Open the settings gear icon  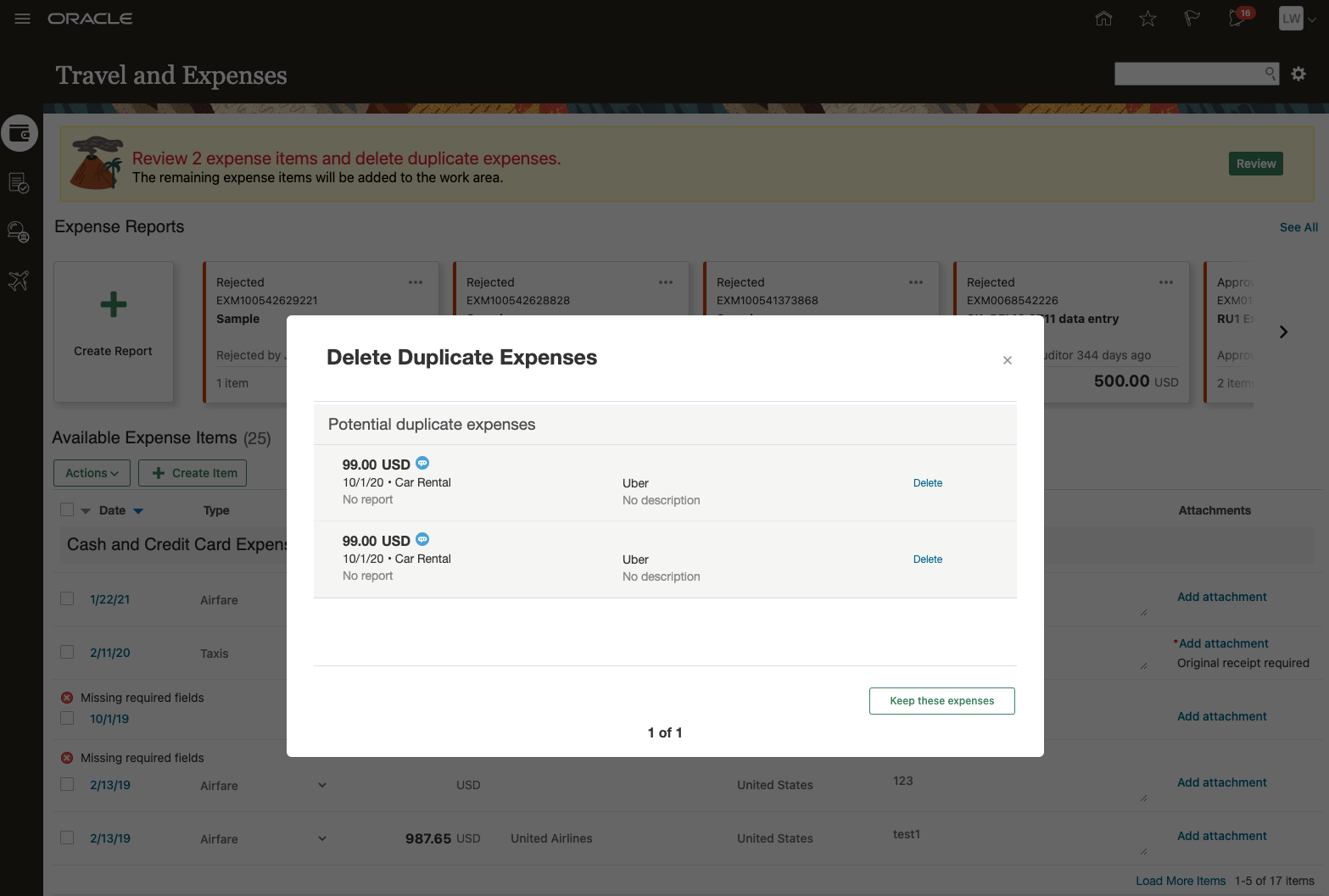(1298, 75)
